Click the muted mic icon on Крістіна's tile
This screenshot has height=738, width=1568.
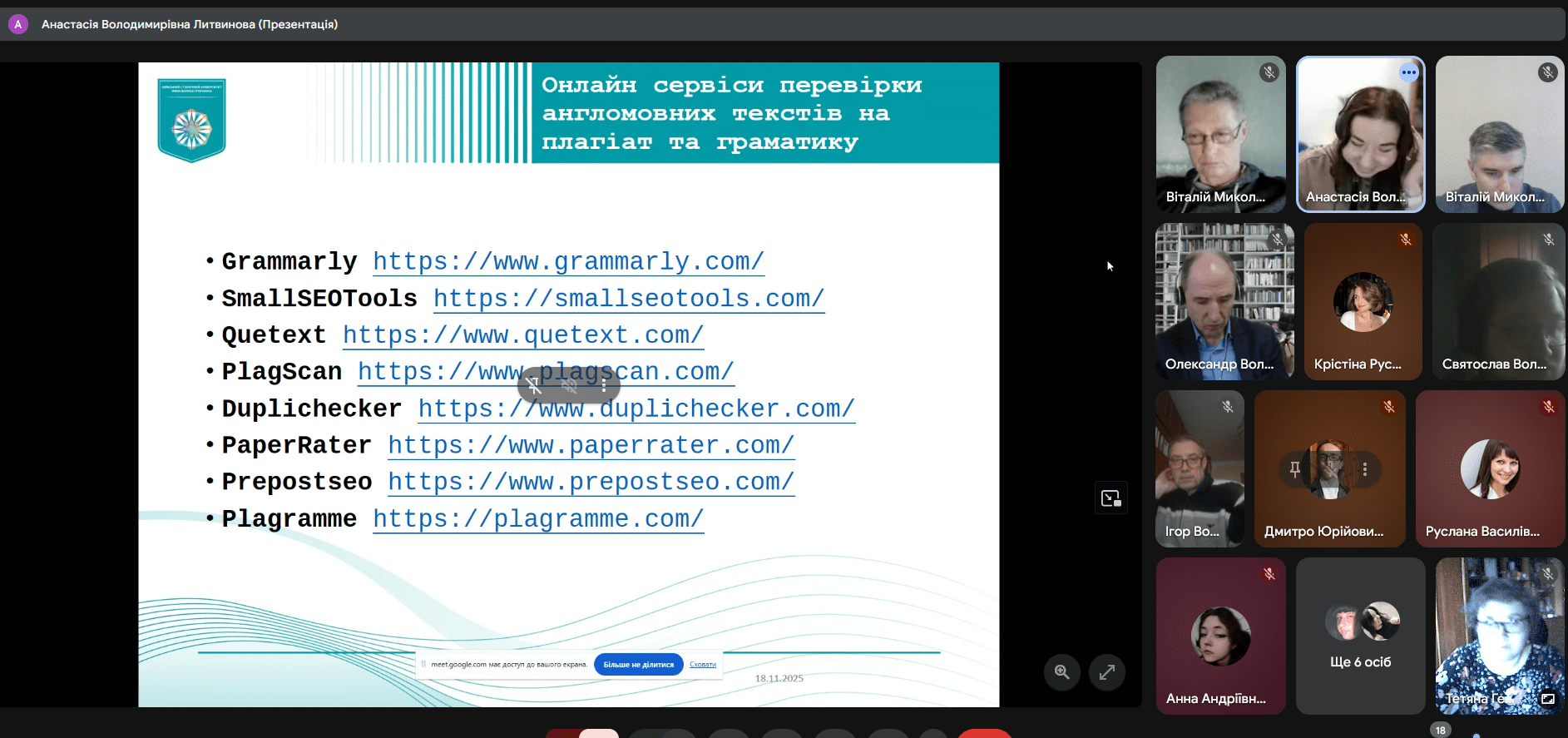click(x=1405, y=240)
